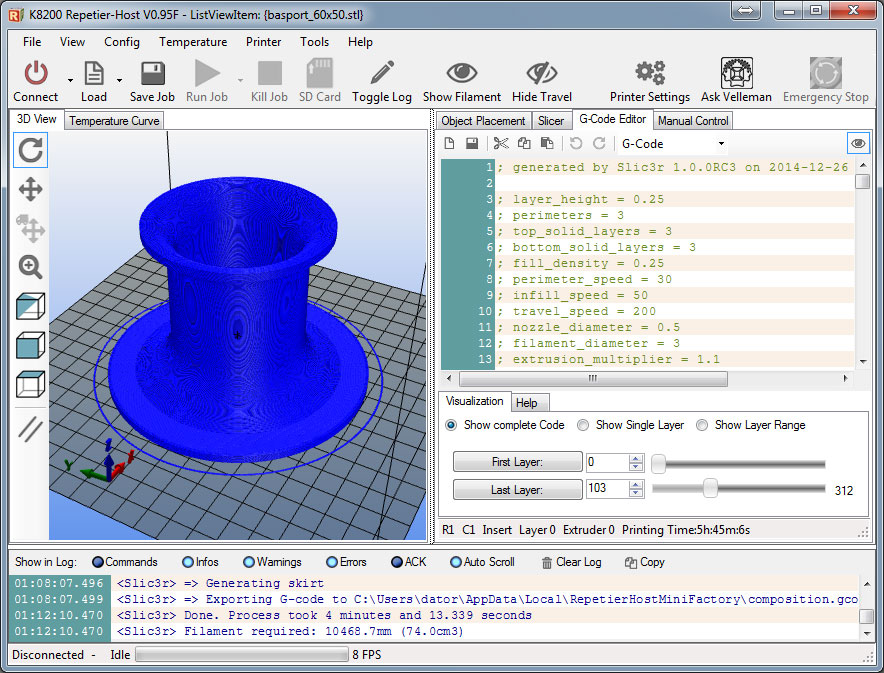Open the File menu
Image resolution: width=884 pixels, height=673 pixels.
(x=32, y=42)
